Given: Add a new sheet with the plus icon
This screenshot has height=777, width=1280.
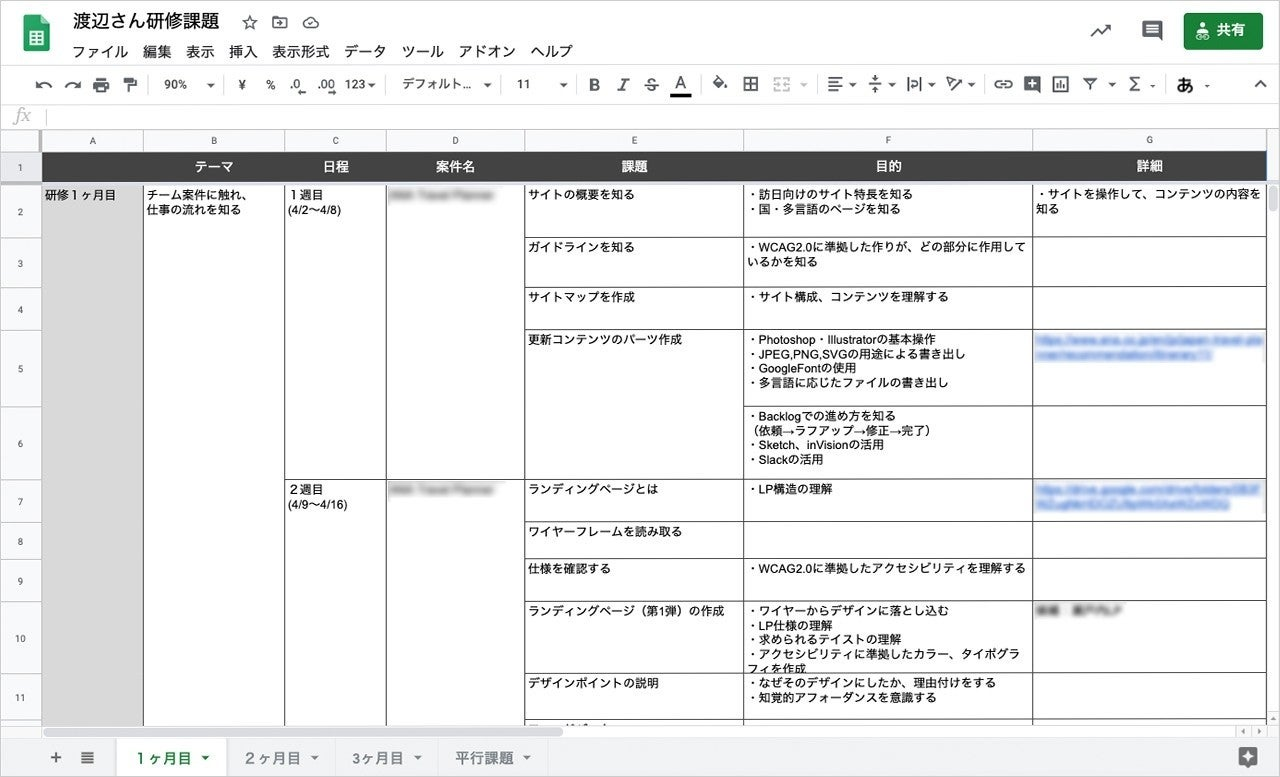Looking at the screenshot, I should [56, 758].
